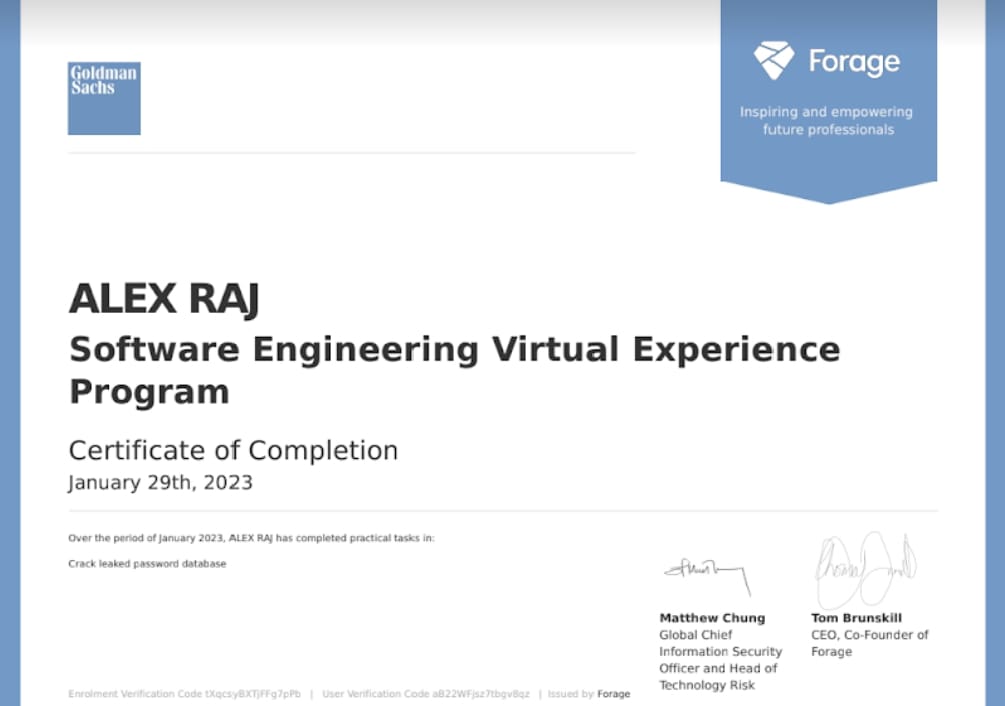The width and height of the screenshot is (1005, 706).
Task: Click the Forage wordmark in banner
Action: click(854, 62)
